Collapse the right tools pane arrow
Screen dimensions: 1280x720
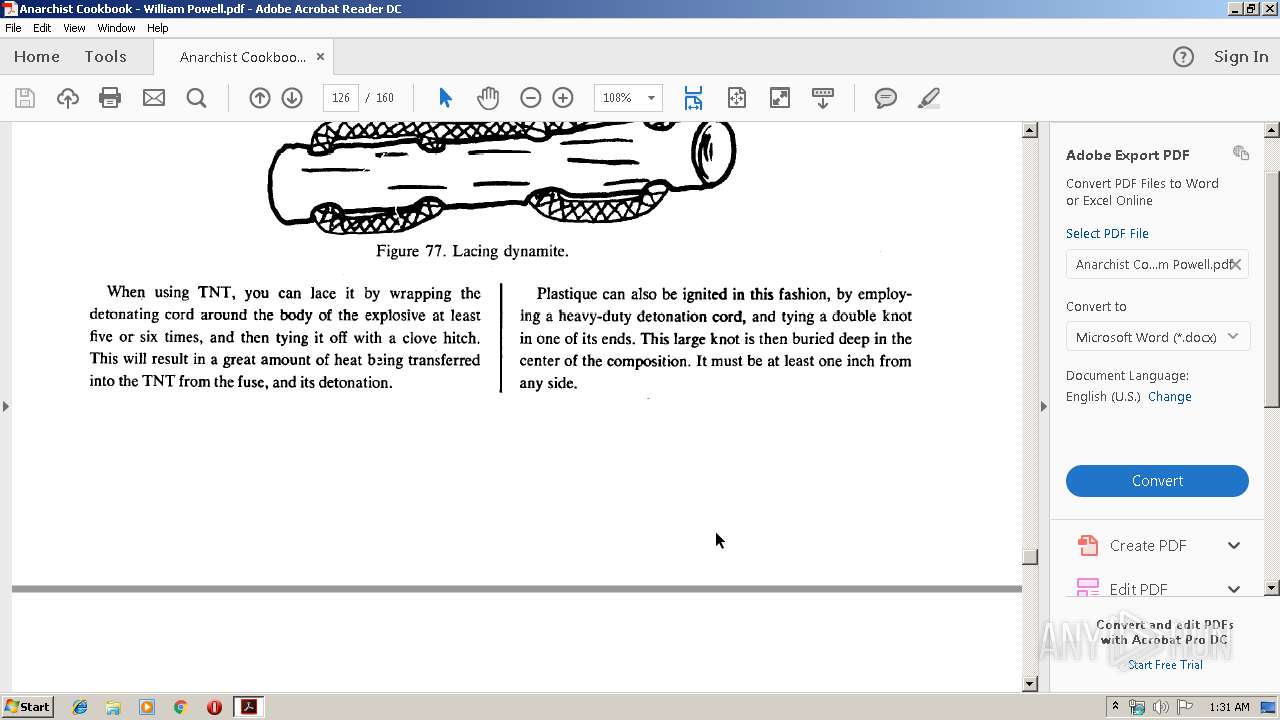tap(1043, 406)
